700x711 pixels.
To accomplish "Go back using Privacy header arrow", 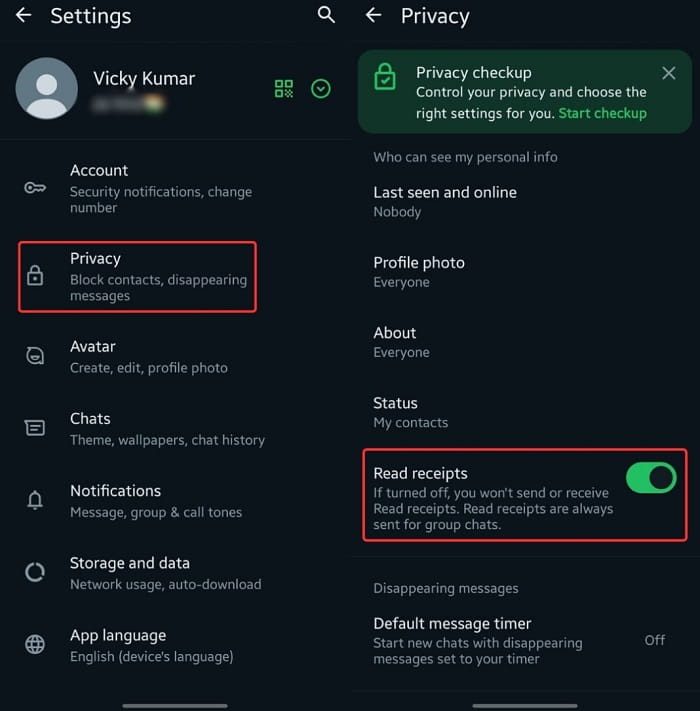I will click(x=374, y=15).
